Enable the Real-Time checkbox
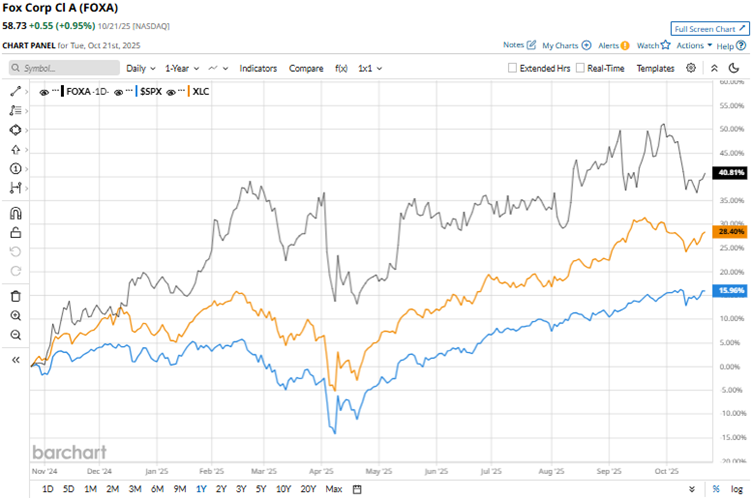The image size is (752, 498). tap(580, 68)
